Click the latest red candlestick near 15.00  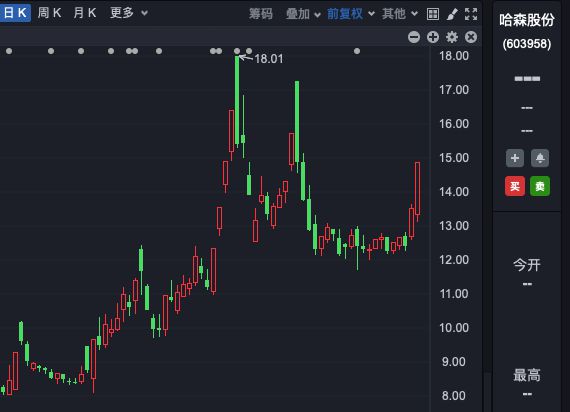point(417,188)
